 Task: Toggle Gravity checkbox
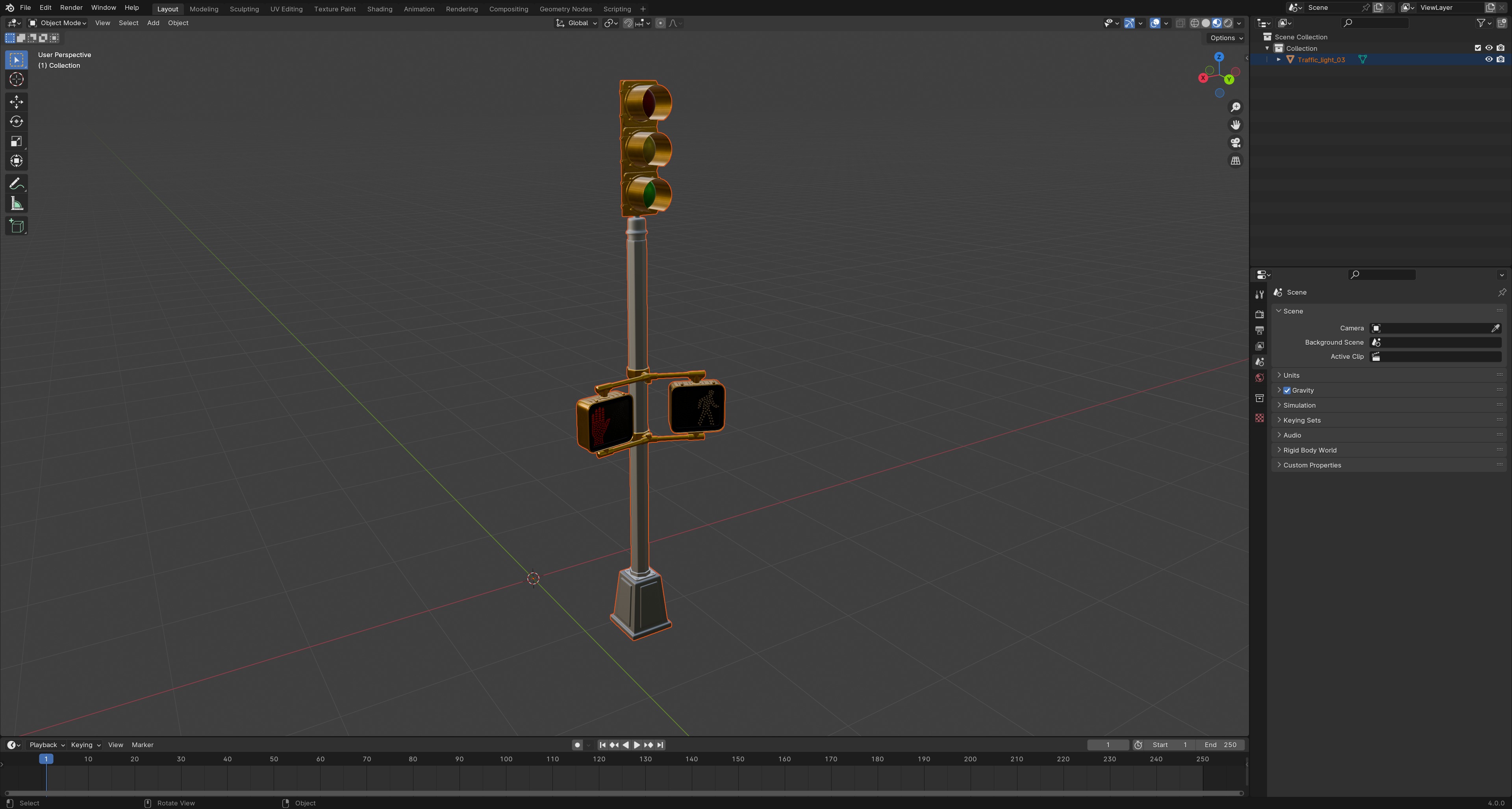(1287, 390)
